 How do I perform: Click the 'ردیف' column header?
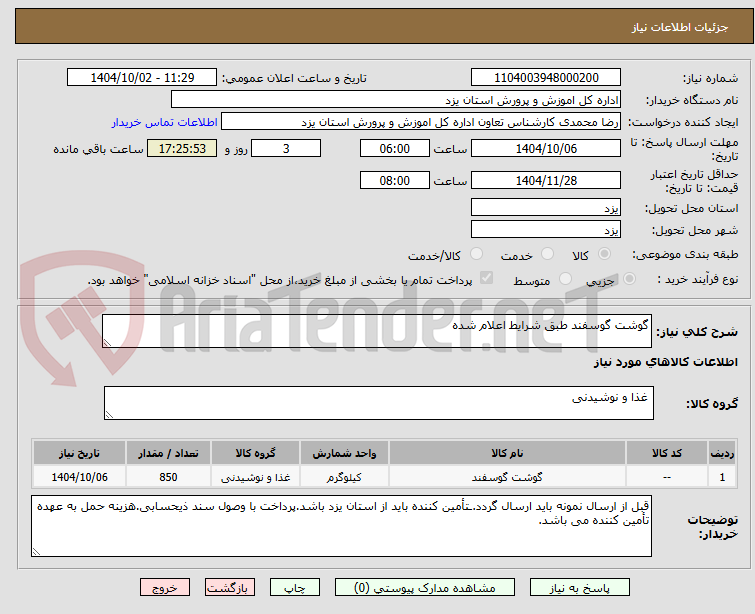722,453
